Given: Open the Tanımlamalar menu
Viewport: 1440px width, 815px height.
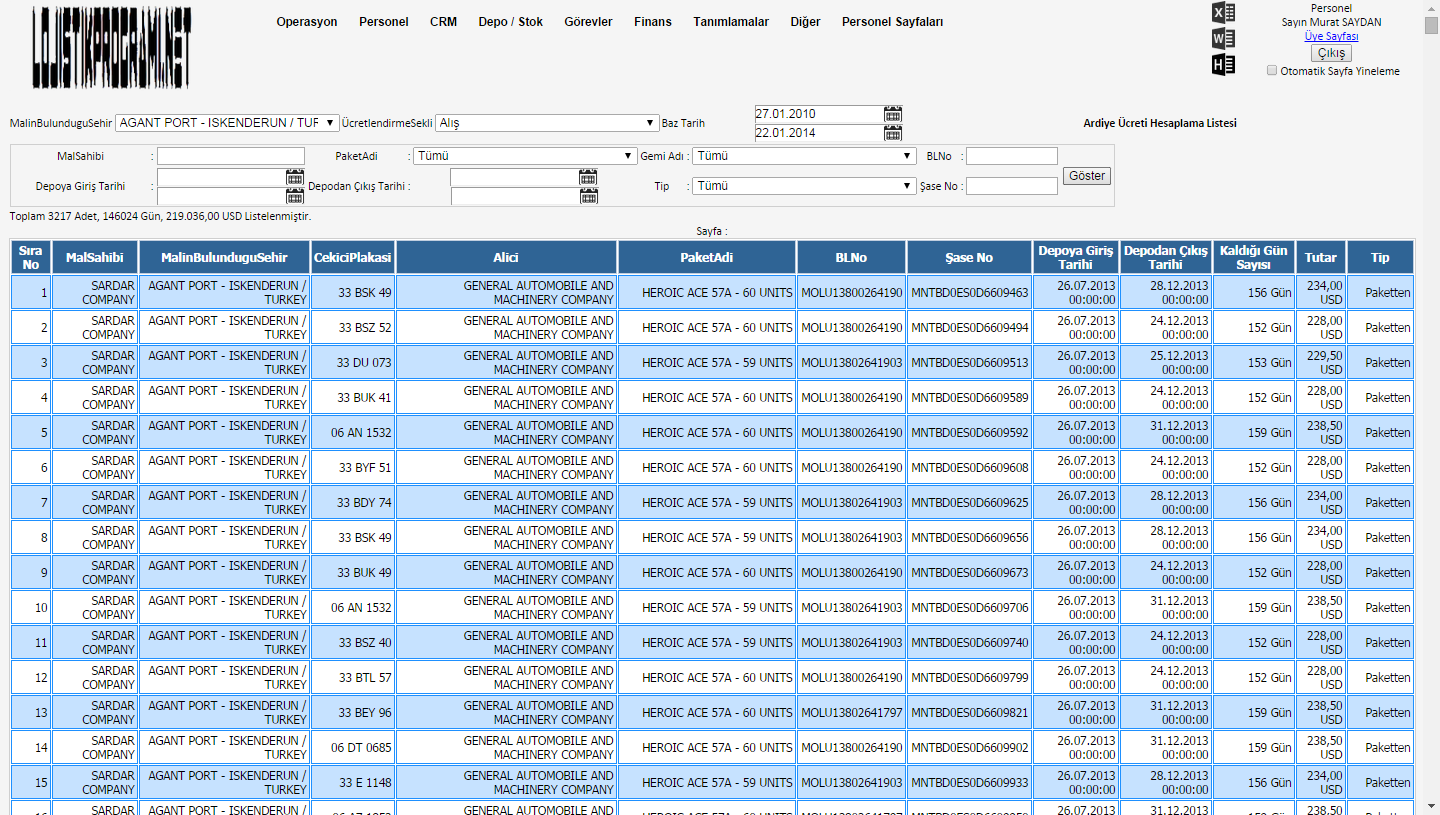Looking at the screenshot, I should point(731,22).
